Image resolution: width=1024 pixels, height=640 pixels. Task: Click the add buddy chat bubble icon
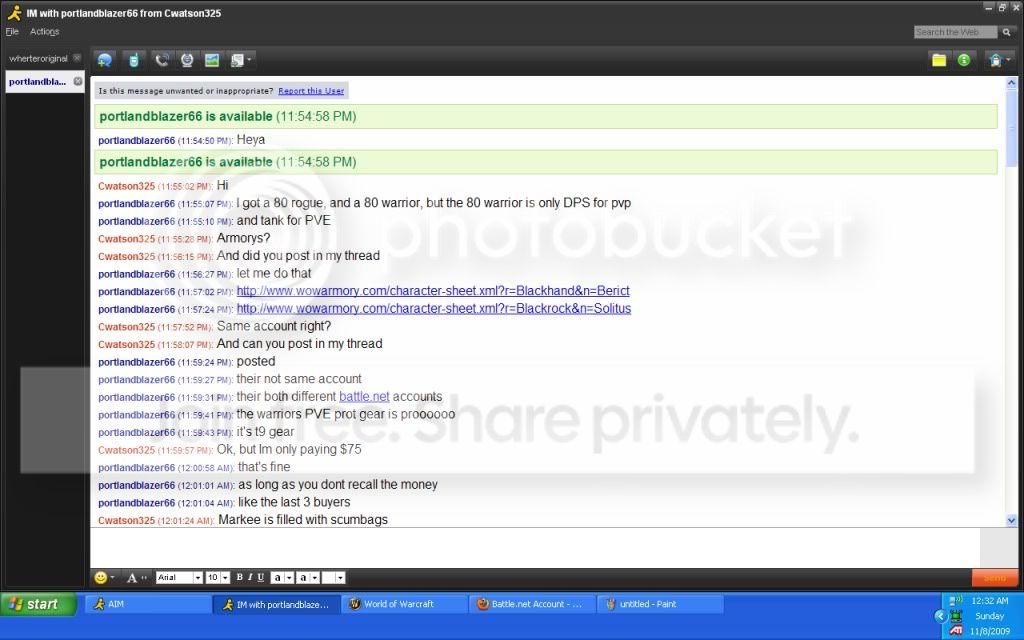[x=104, y=60]
